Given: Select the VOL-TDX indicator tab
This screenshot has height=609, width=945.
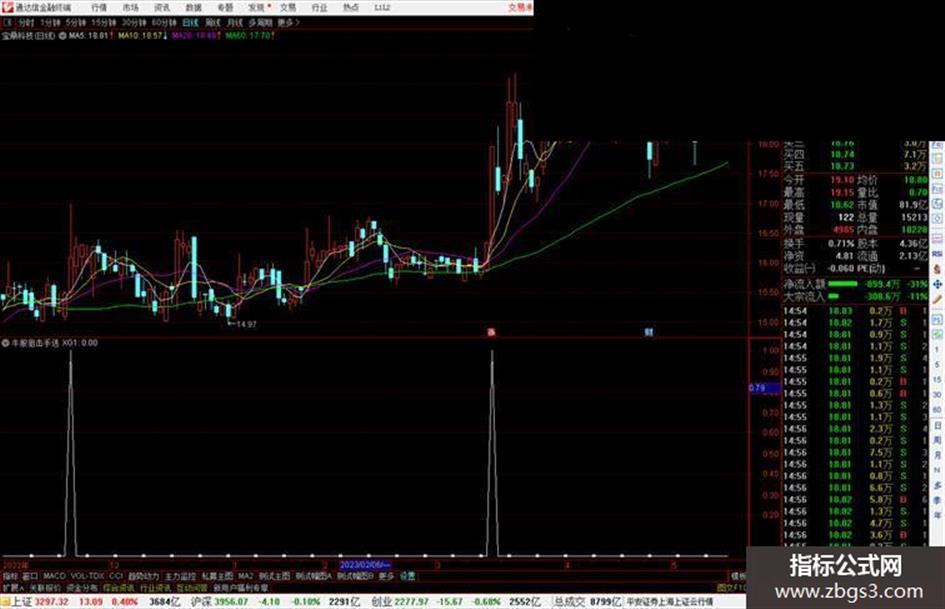Looking at the screenshot, I should [x=88, y=576].
